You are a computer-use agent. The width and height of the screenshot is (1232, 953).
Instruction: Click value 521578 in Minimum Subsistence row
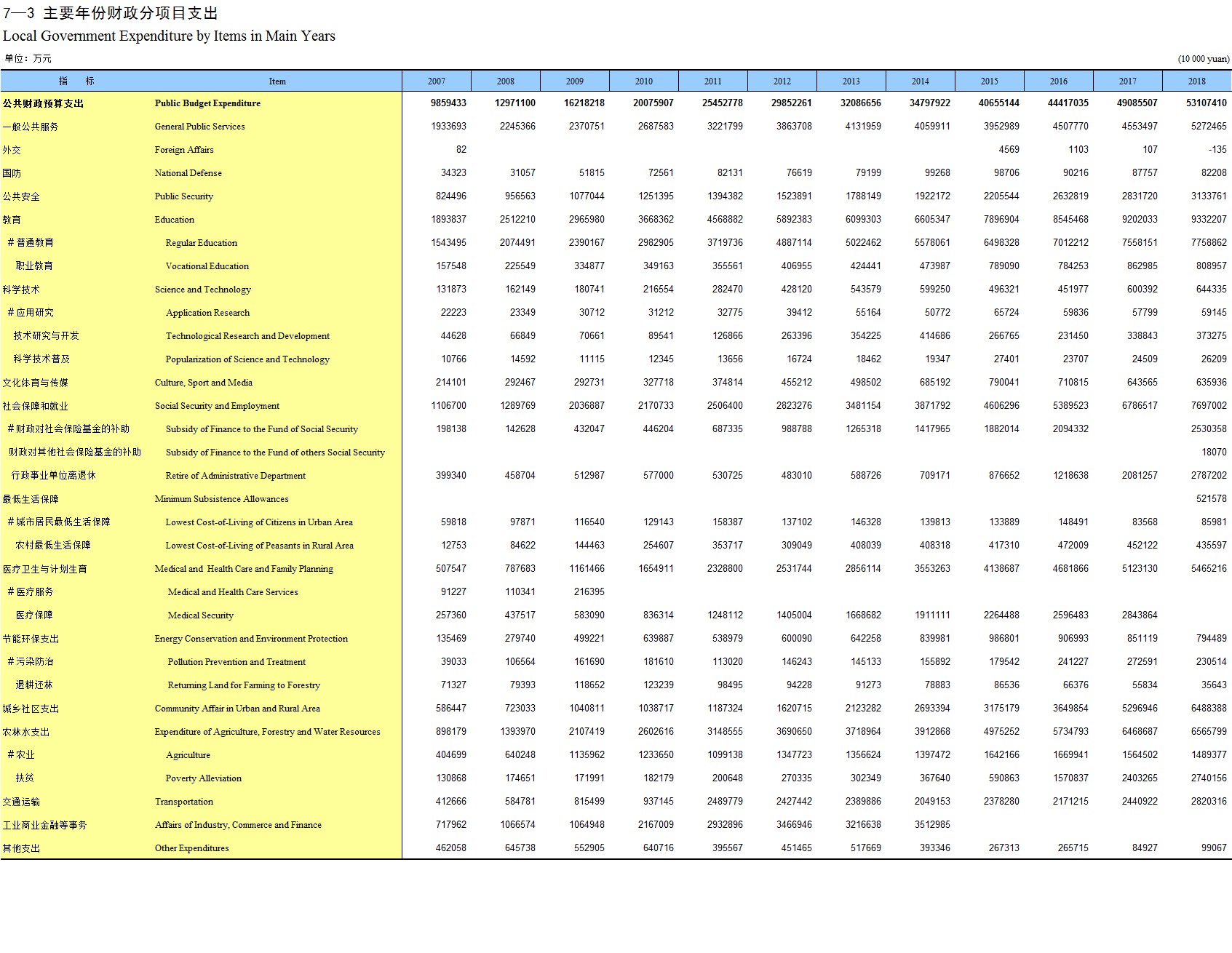tap(1212, 499)
